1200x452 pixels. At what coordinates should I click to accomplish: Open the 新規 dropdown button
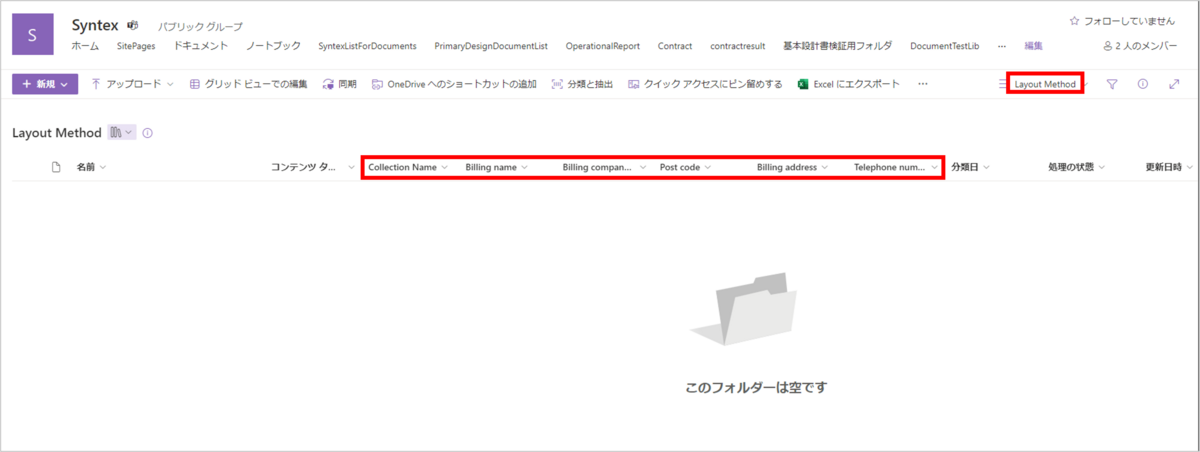pos(45,85)
